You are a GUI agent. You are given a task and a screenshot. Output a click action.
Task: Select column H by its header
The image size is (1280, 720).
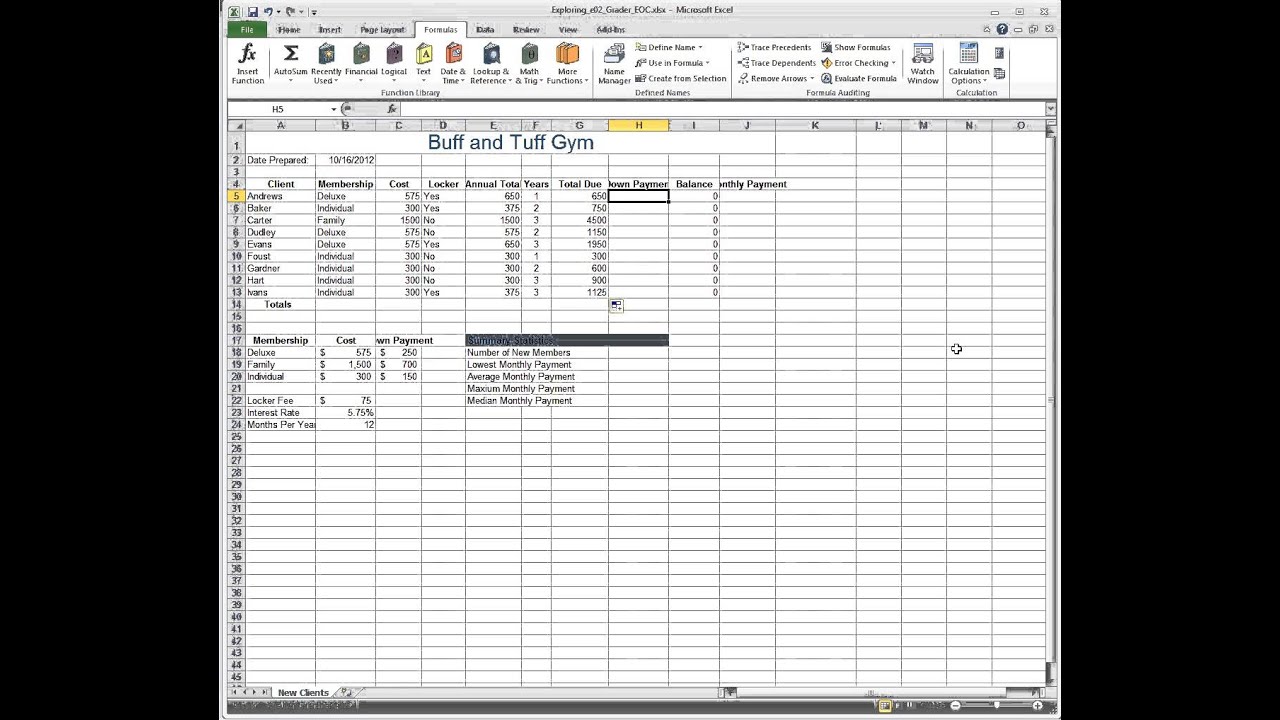pyautogui.click(x=638, y=125)
